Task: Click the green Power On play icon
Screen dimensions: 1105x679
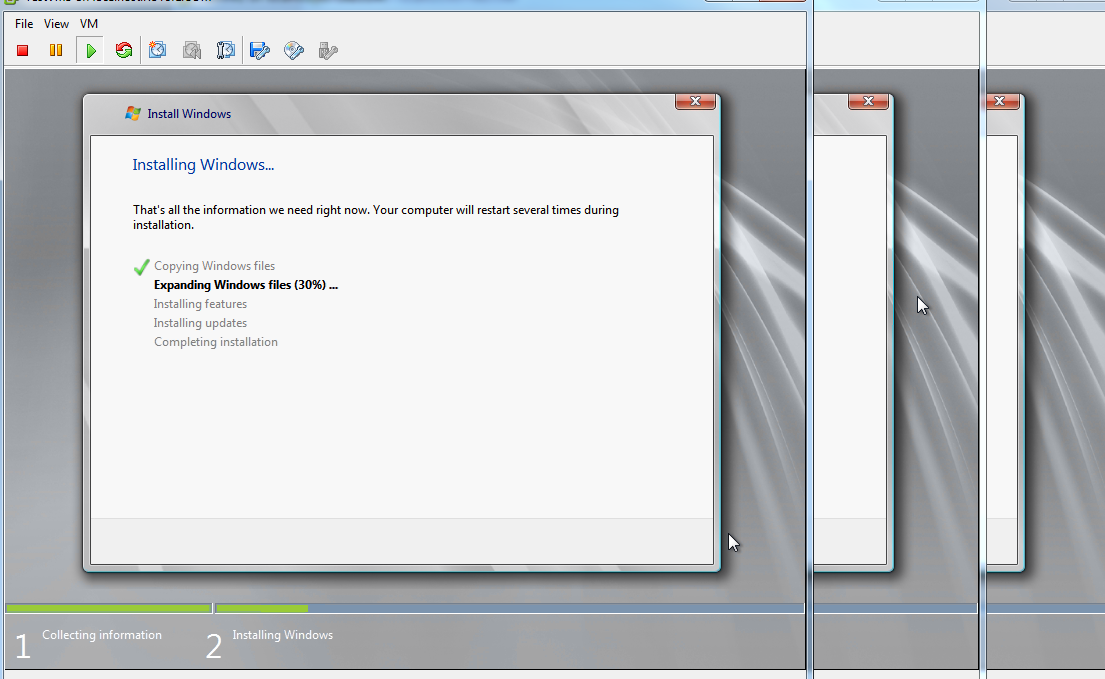Action: (x=91, y=50)
